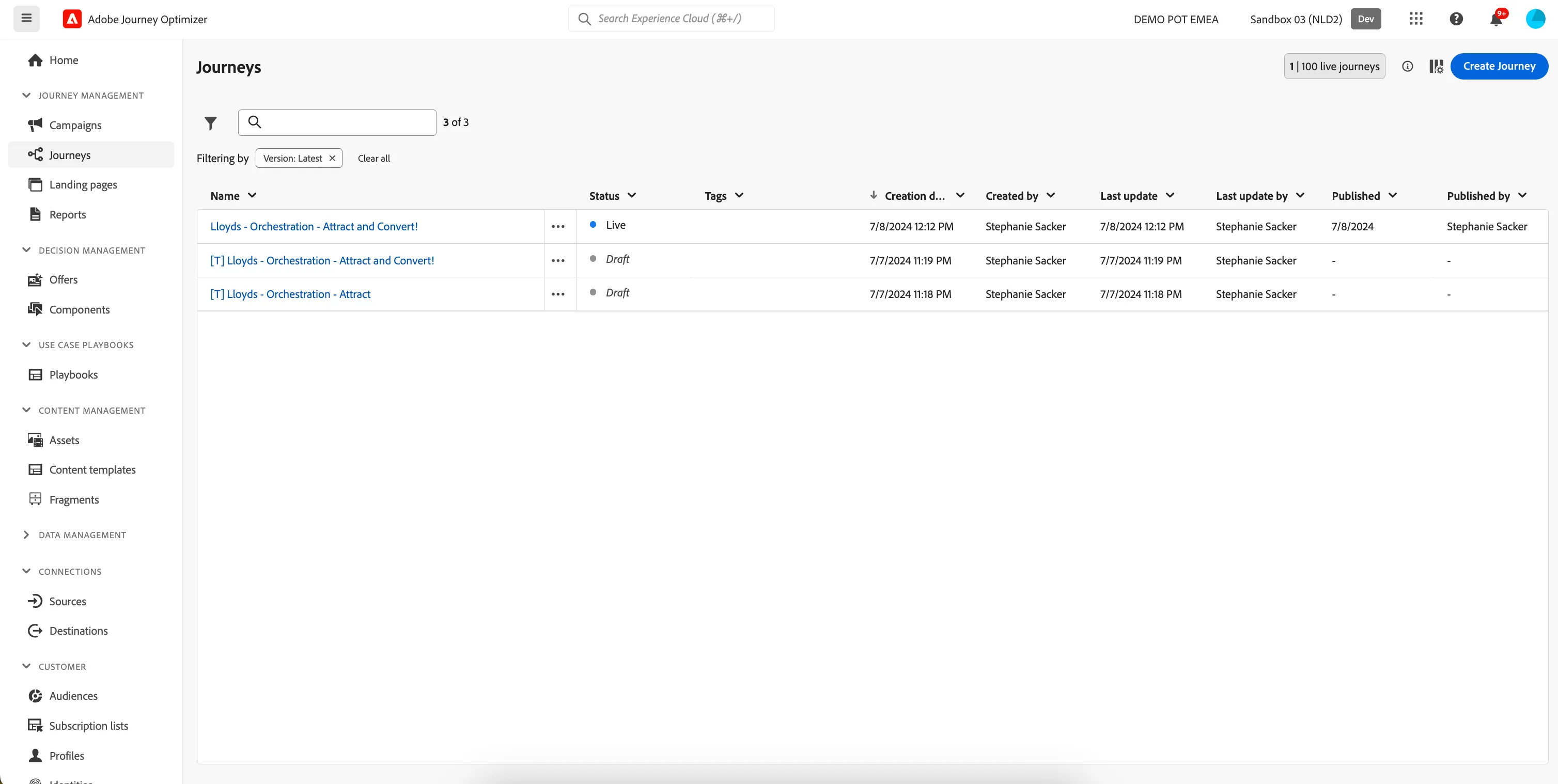The image size is (1558, 784).
Task: Collapse Connections section
Action: [x=26, y=571]
